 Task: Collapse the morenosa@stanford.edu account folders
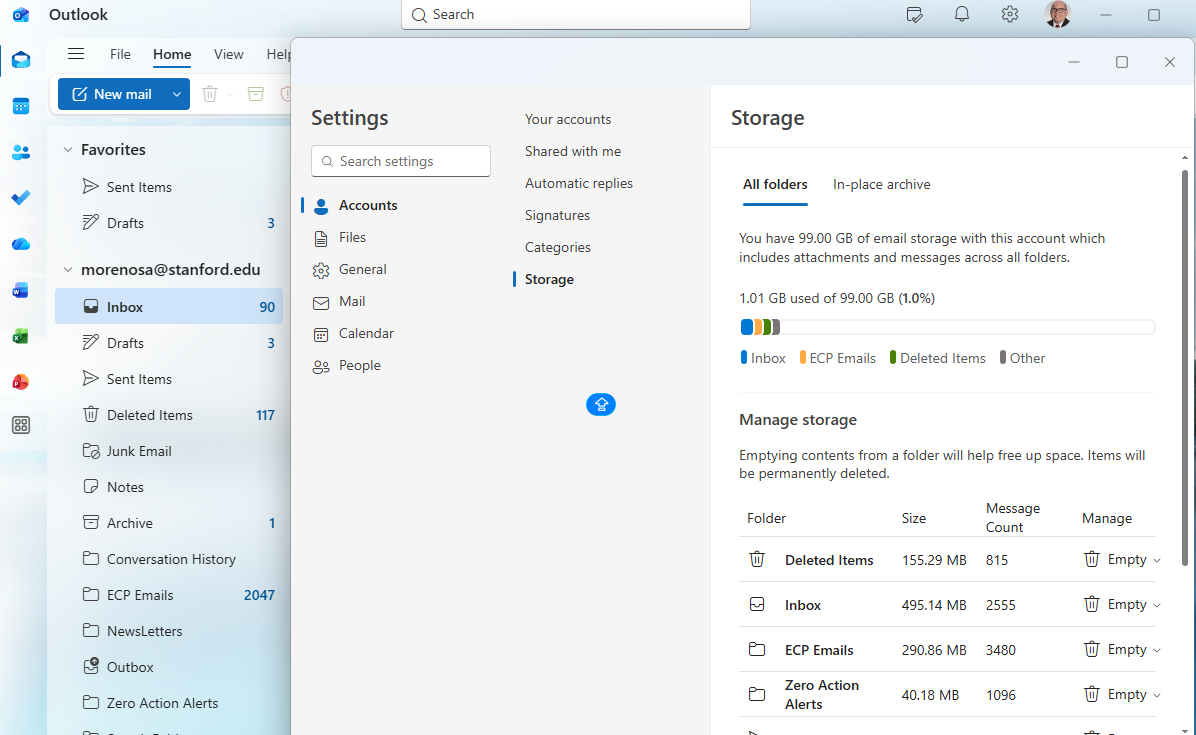coord(68,269)
